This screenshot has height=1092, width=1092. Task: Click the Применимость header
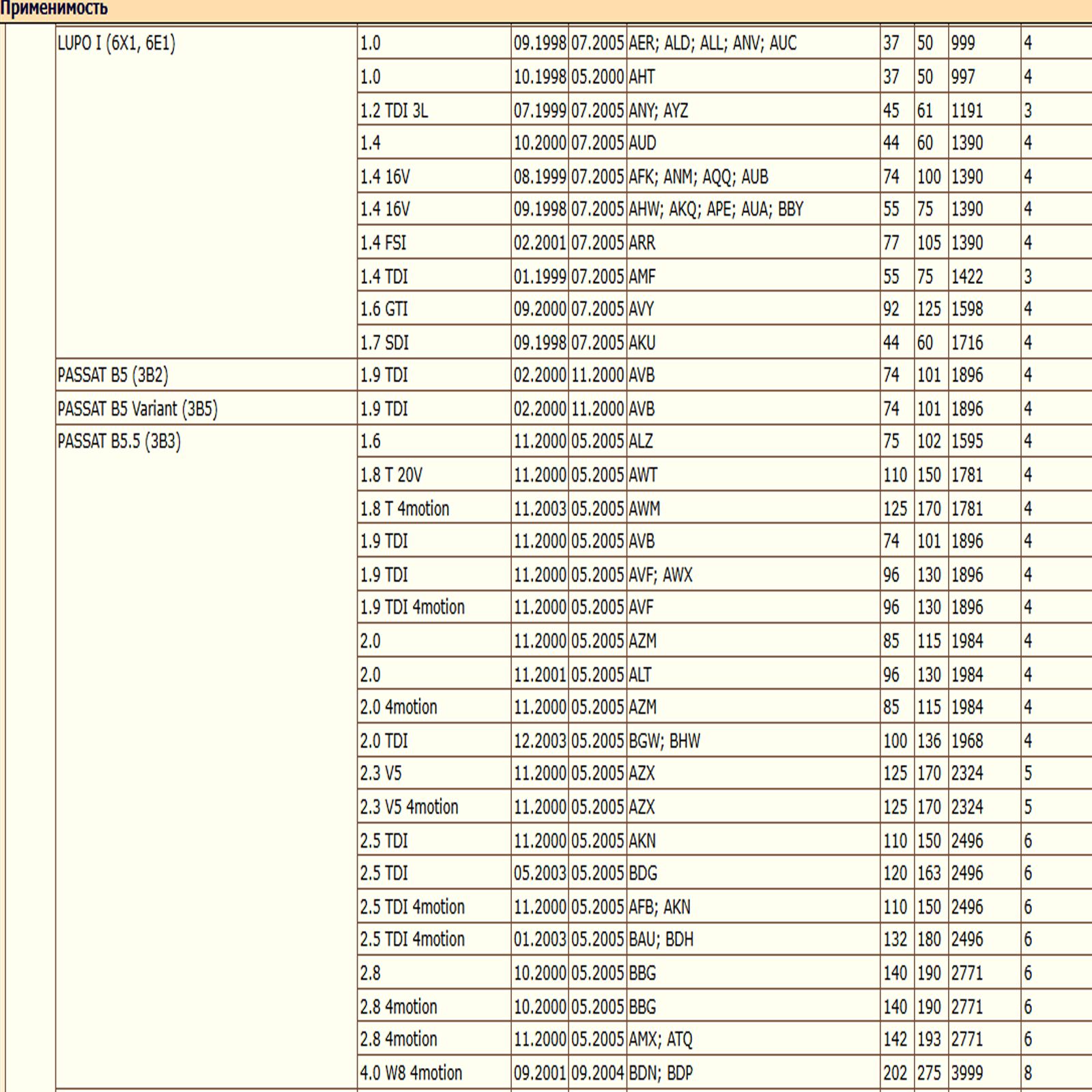pos(54,9)
